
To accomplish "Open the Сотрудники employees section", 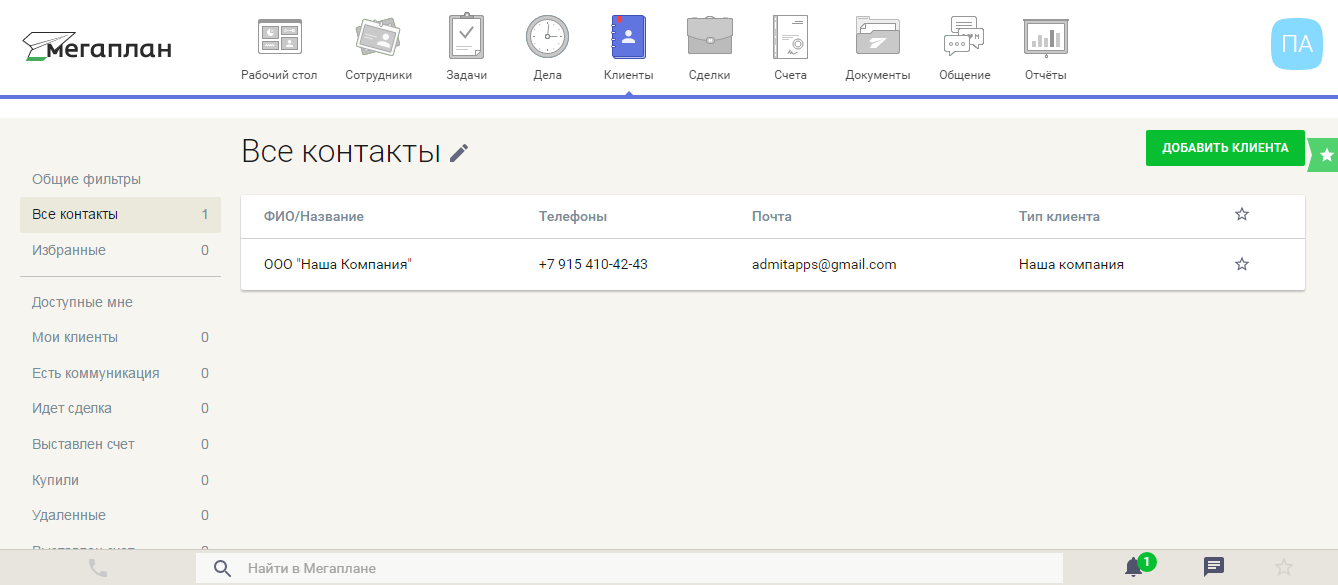I will point(378,48).
